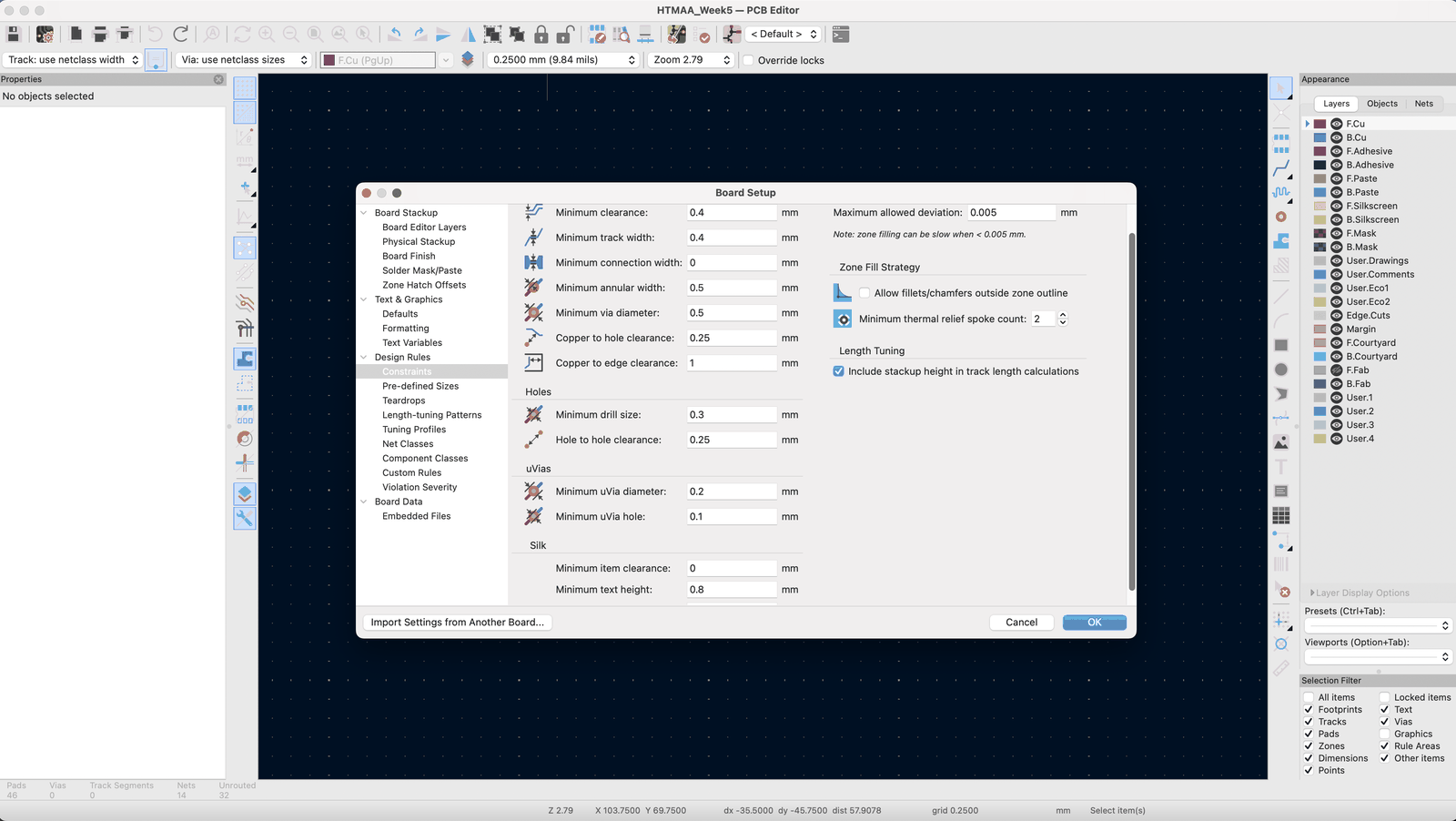Enable All items in Selection Filter
This screenshot has width=1456, height=821.
[1309, 697]
